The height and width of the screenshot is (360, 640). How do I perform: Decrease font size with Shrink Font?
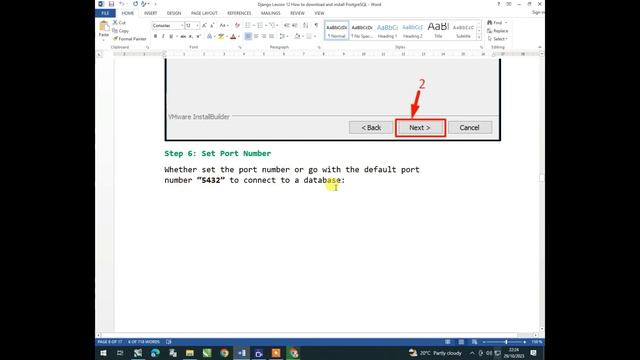click(x=212, y=25)
